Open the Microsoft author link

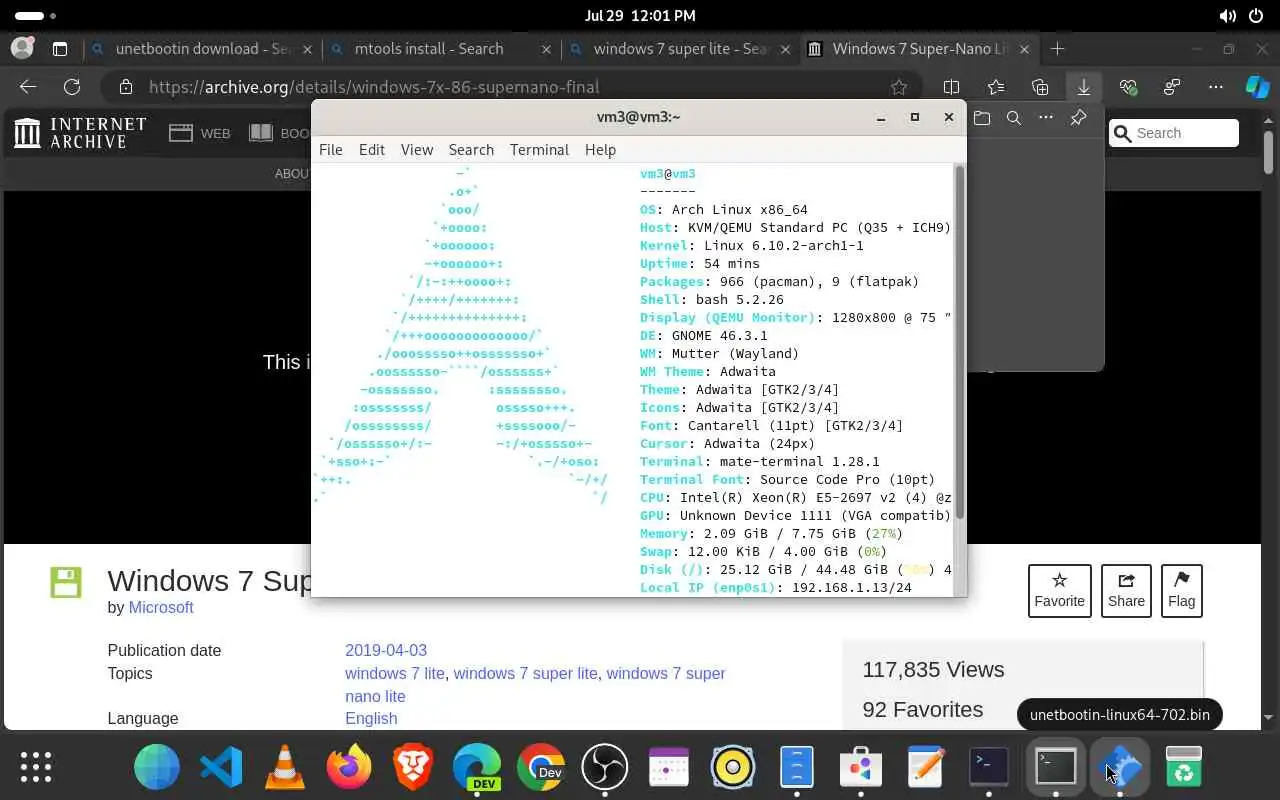point(161,607)
